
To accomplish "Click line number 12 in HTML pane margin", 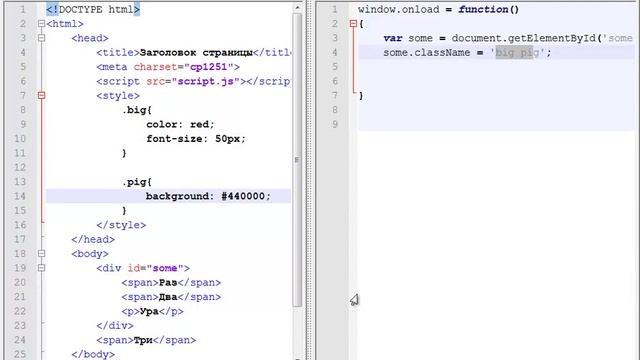I will pyautogui.click(x=20, y=167).
